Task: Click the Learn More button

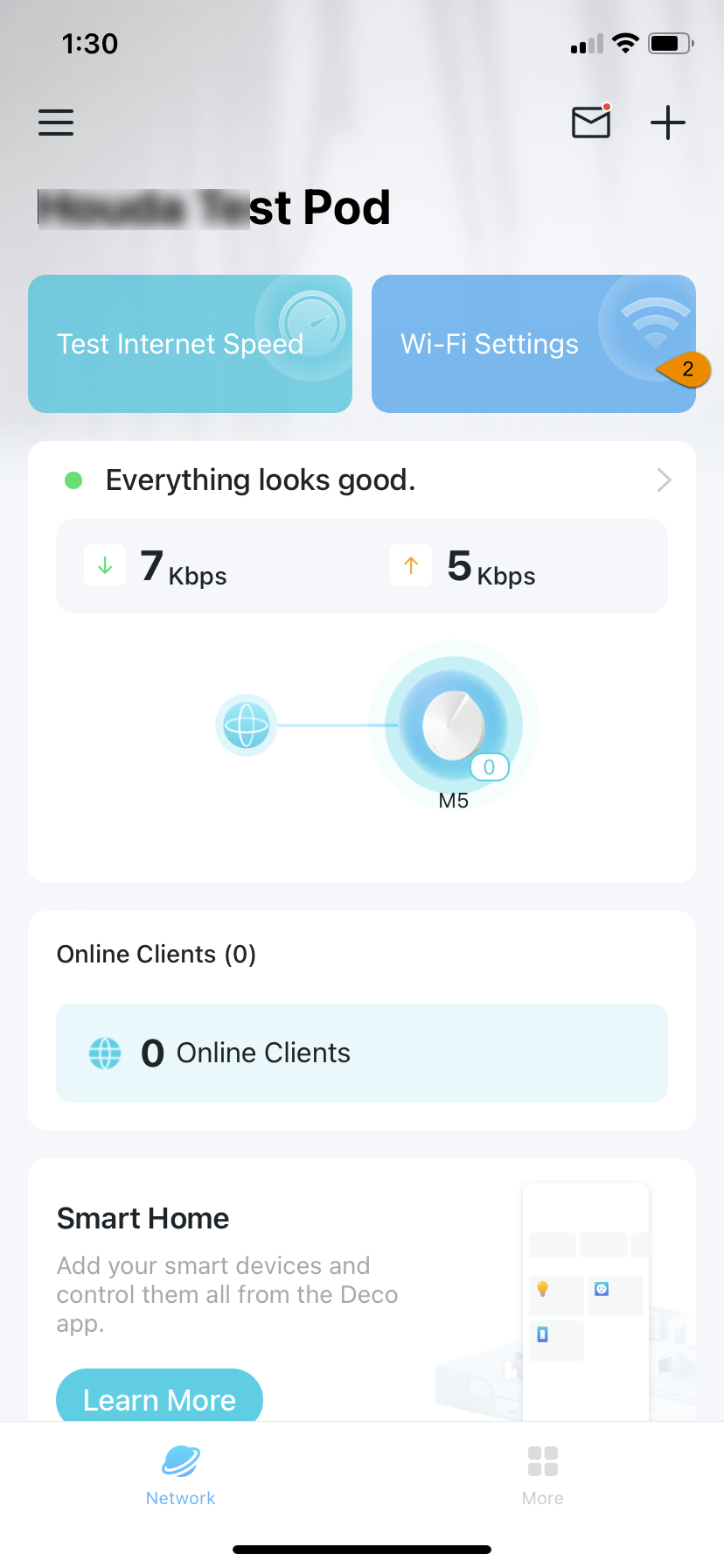Action: pos(159,1396)
